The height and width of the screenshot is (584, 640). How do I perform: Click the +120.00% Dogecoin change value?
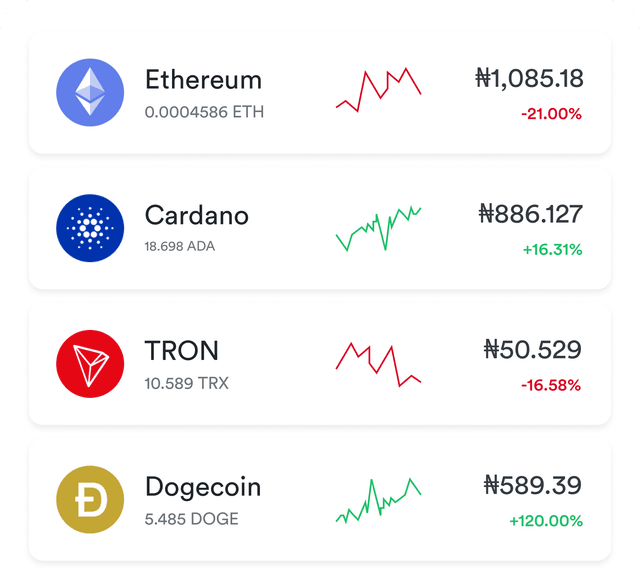coord(545,521)
